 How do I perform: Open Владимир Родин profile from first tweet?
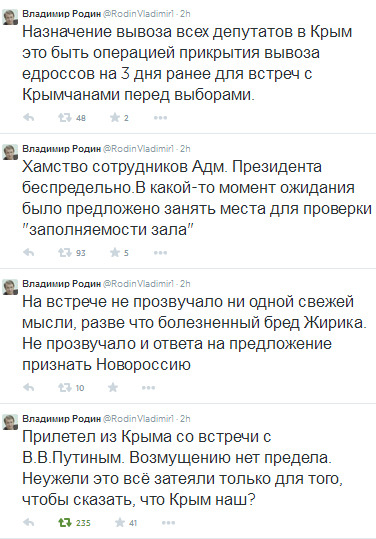pos(62,14)
